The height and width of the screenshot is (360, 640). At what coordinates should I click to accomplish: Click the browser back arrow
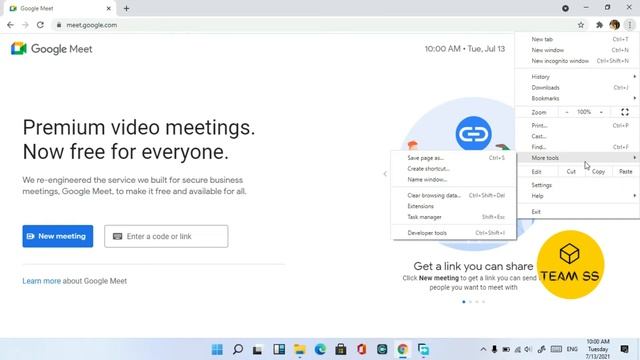10,25
